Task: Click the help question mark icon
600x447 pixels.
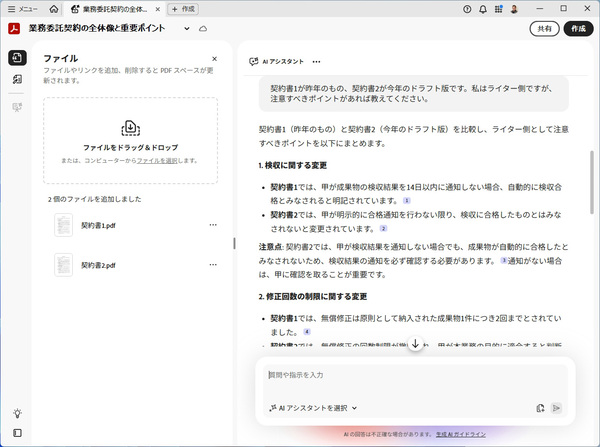Action: 467,9
